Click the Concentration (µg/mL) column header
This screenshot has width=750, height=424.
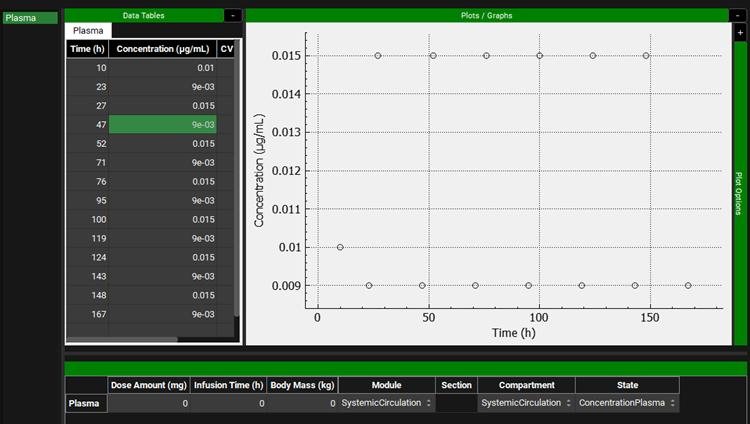click(x=162, y=48)
